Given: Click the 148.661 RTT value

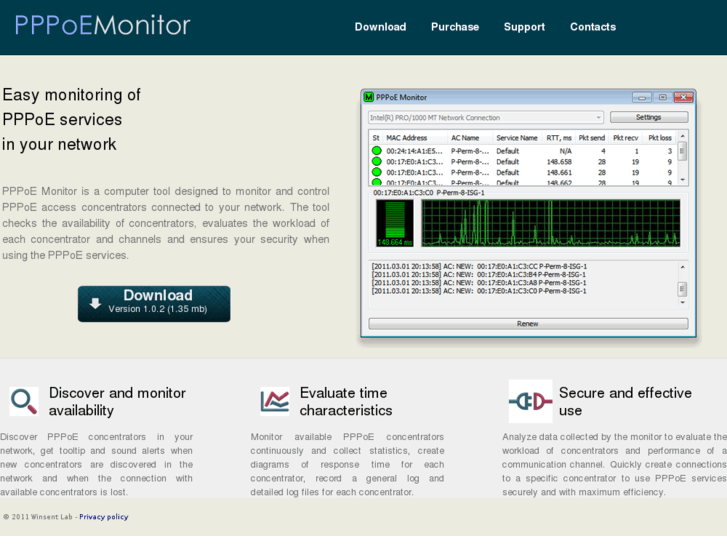Looking at the screenshot, I should (x=559, y=173).
